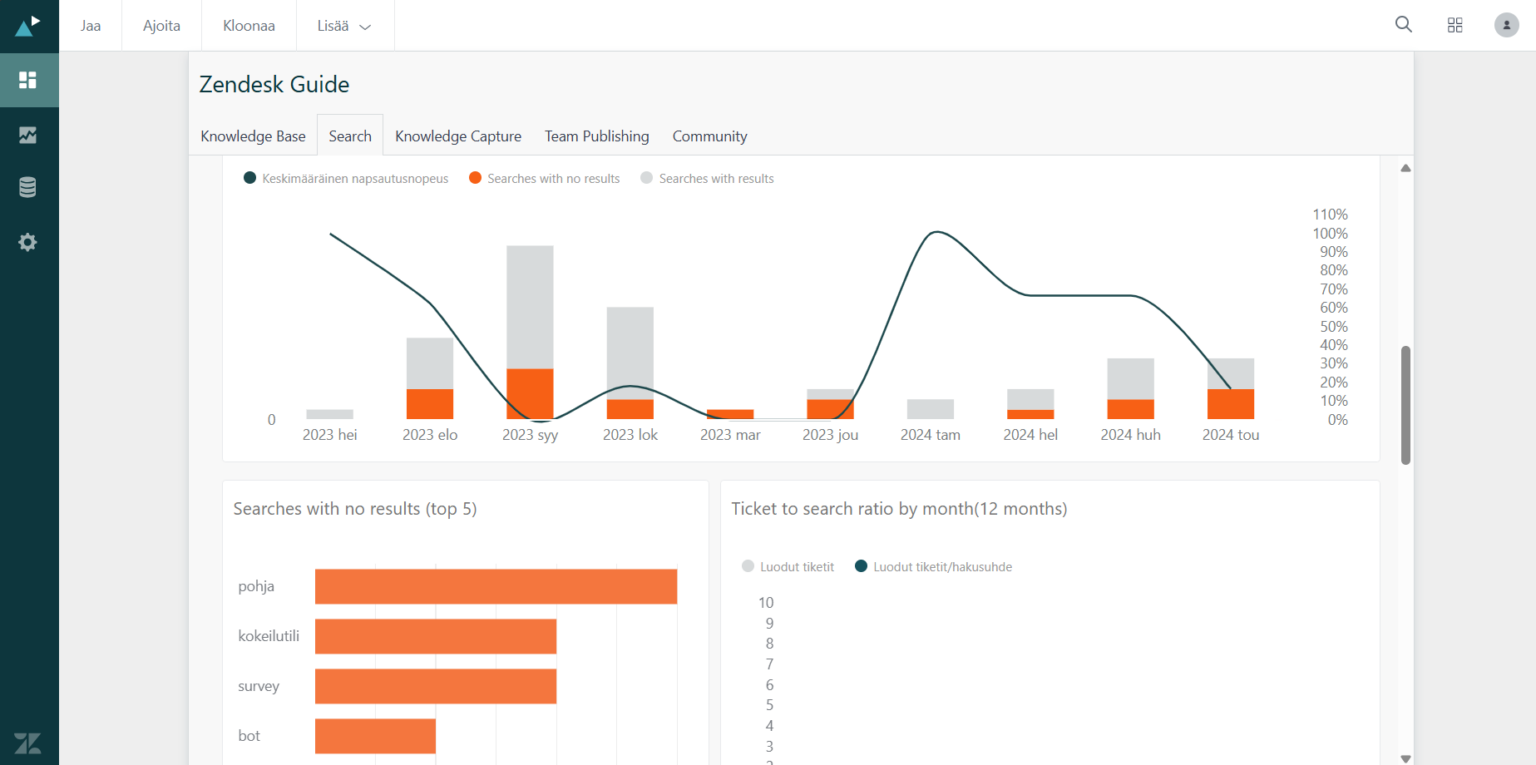Click the gray 2023 hei bar

pos(330,414)
